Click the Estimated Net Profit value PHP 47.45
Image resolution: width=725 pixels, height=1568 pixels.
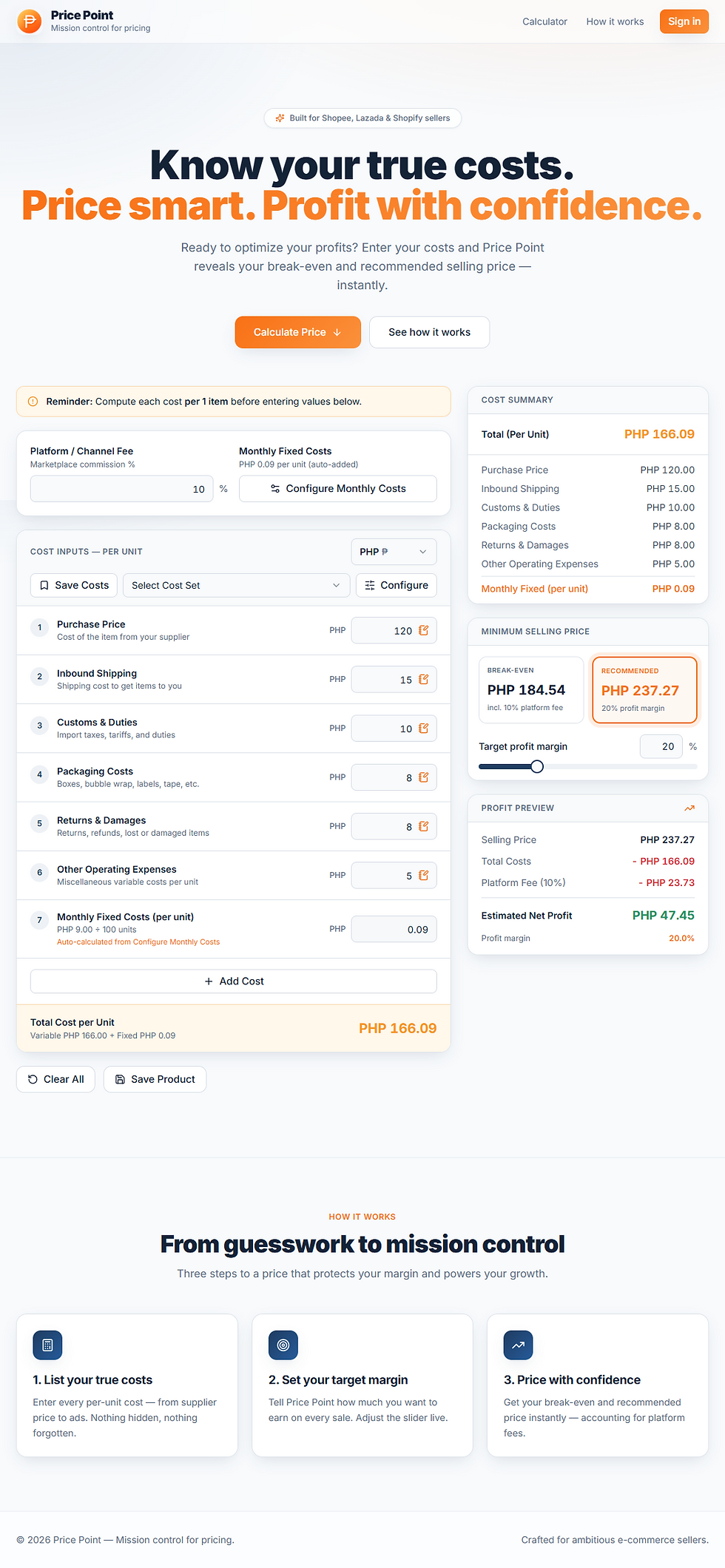pyautogui.click(x=663, y=915)
